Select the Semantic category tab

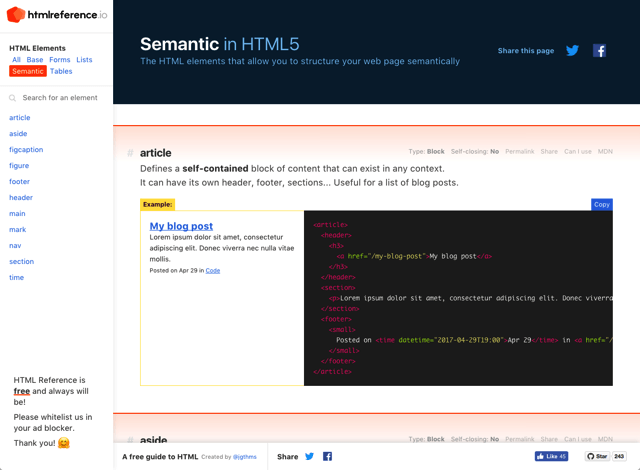28,71
